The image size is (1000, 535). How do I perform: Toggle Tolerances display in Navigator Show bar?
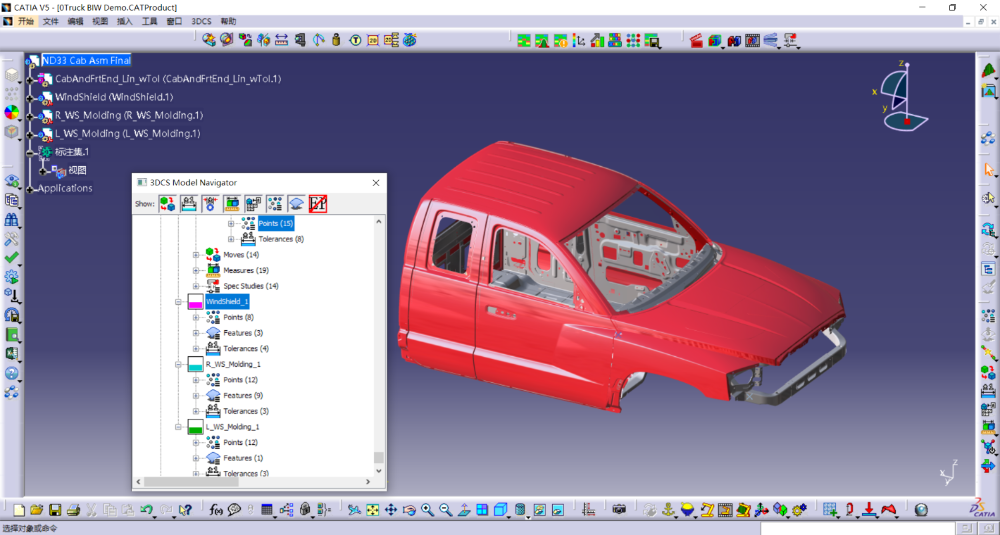(189, 204)
